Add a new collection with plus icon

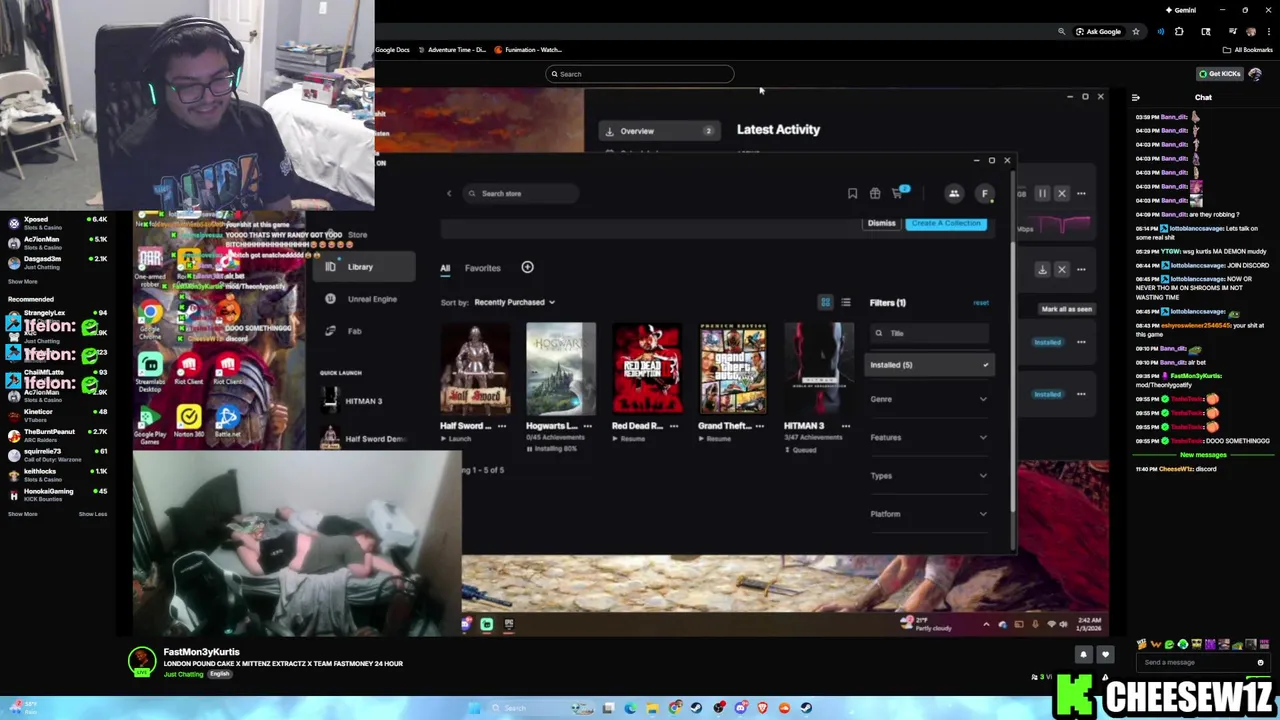click(x=527, y=267)
